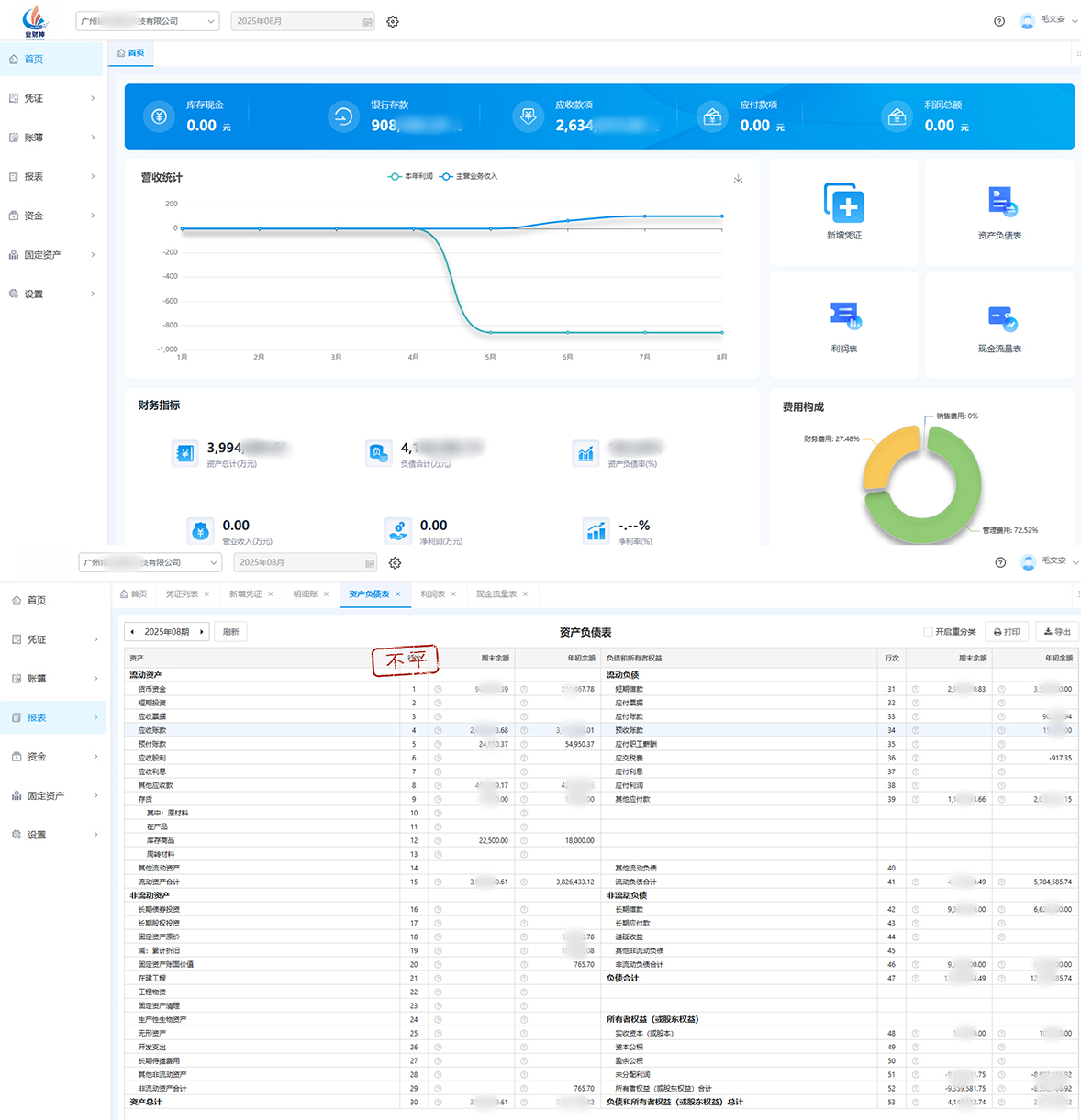This screenshot has height=1120, width=1081.
Task: Open the 新增凭证 shortcut card icon
Action: 843,203
